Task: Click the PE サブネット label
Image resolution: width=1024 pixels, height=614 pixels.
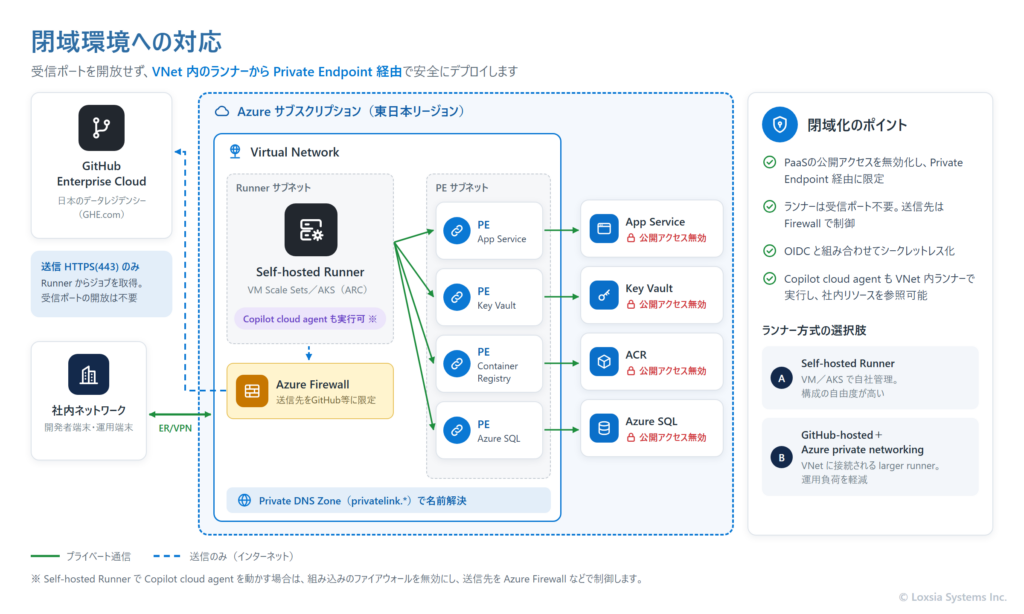Action: point(462,187)
